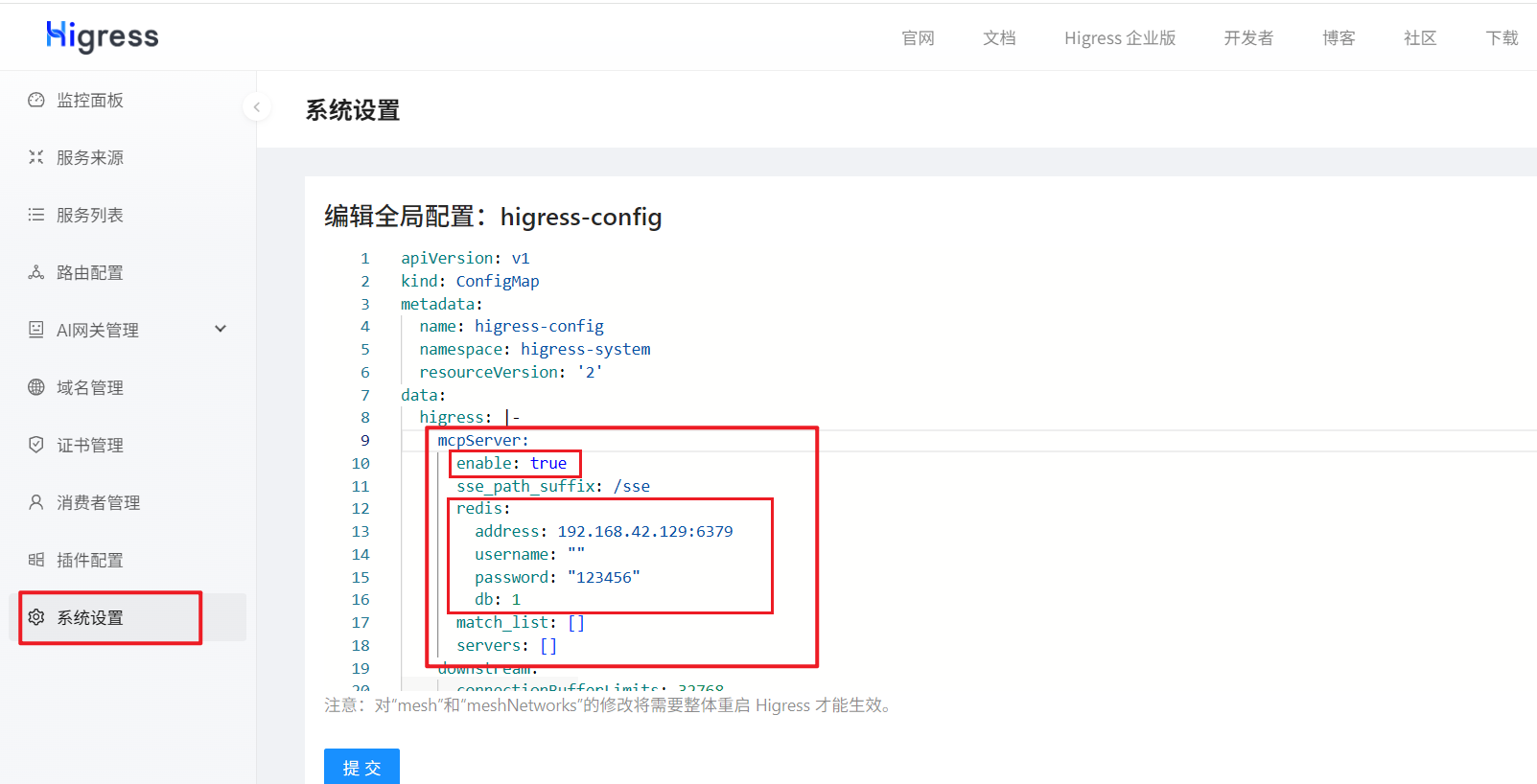Click the 证书管理 shield icon
The image size is (1537, 784).
pyautogui.click(x=36, y=445)
